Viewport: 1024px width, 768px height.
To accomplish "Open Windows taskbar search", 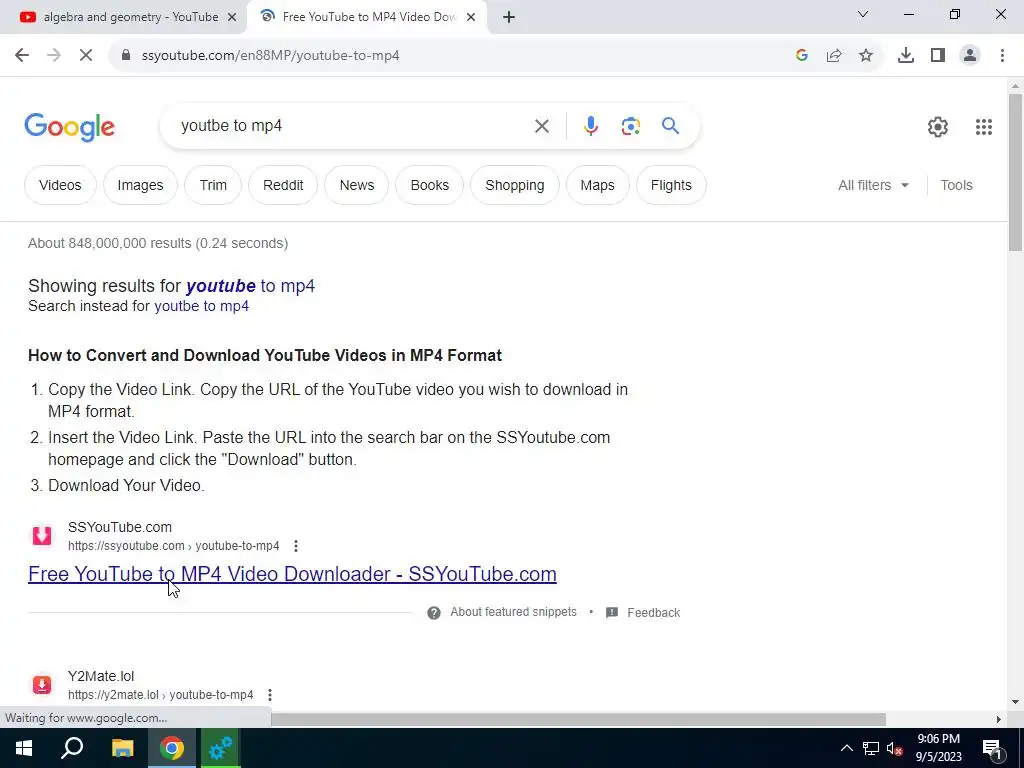I will (x=72, y=748).
